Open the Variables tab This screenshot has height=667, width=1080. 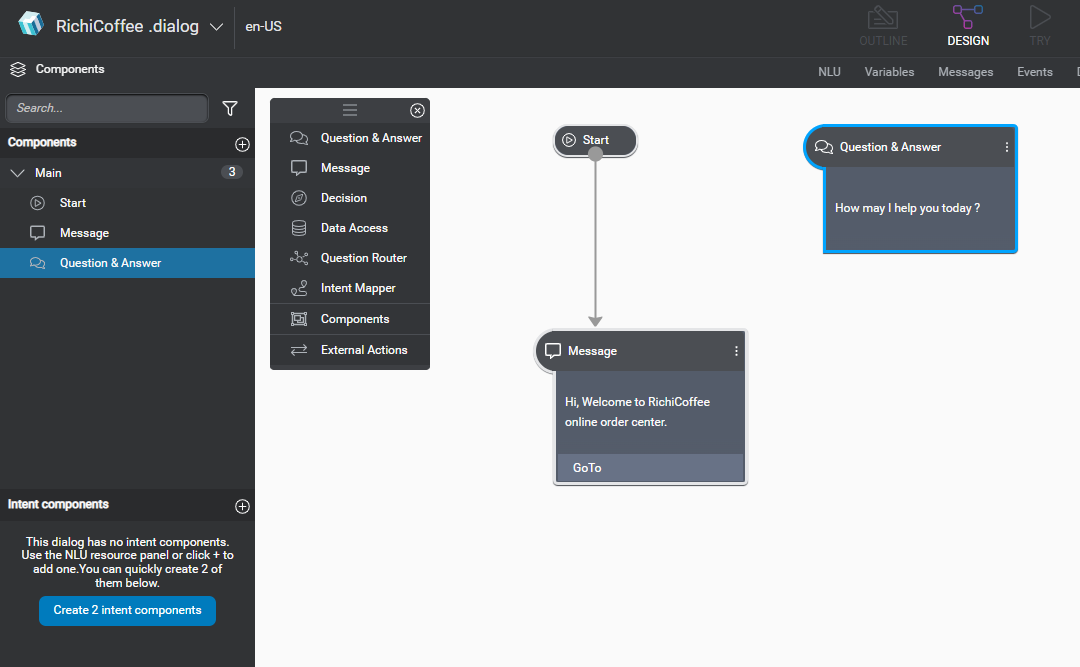coord(889,72)
